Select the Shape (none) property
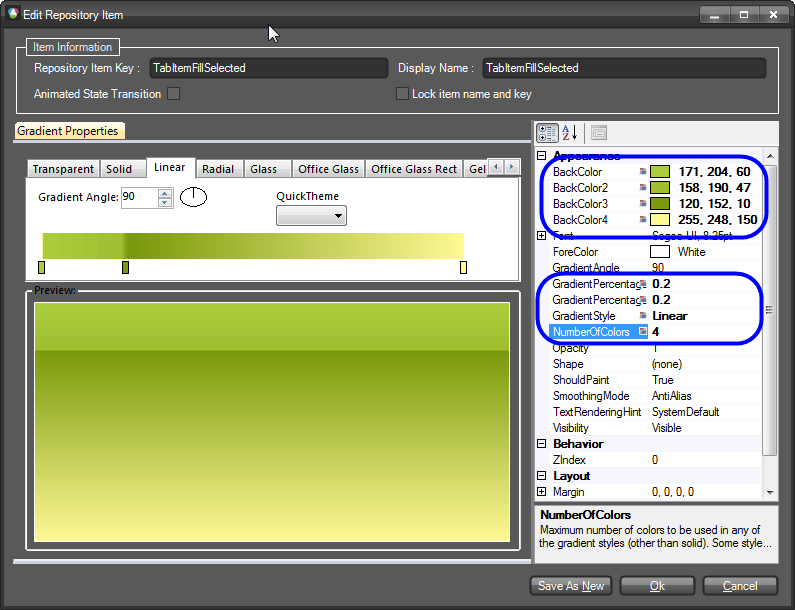 (x=654, y=364)
